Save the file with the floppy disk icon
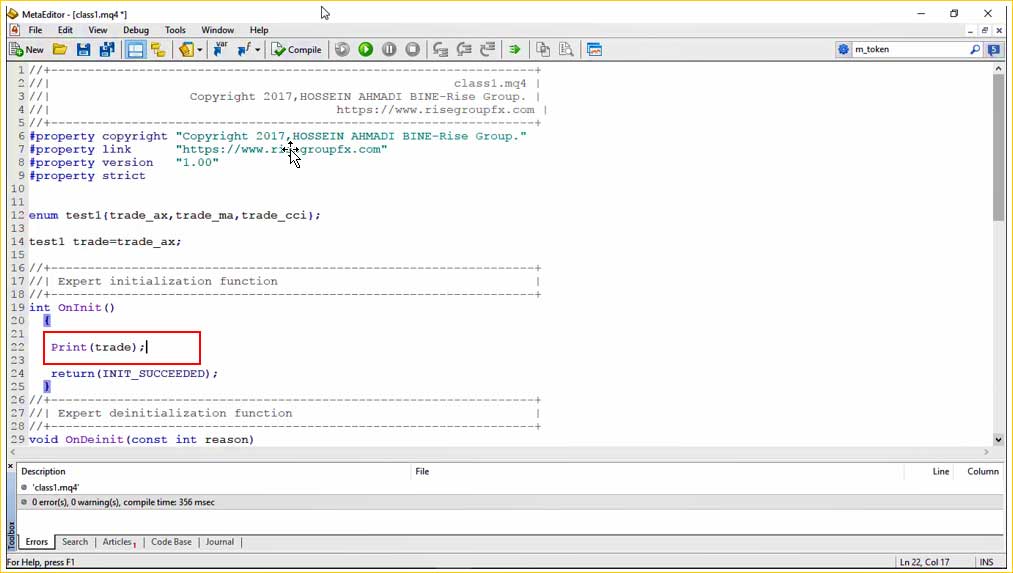Viewport: 1013px width, 573px height. (x=83, y=50)
